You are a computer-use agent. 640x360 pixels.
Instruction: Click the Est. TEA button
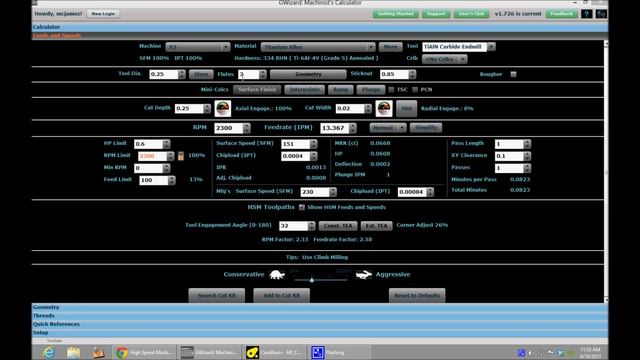point(376,226)
